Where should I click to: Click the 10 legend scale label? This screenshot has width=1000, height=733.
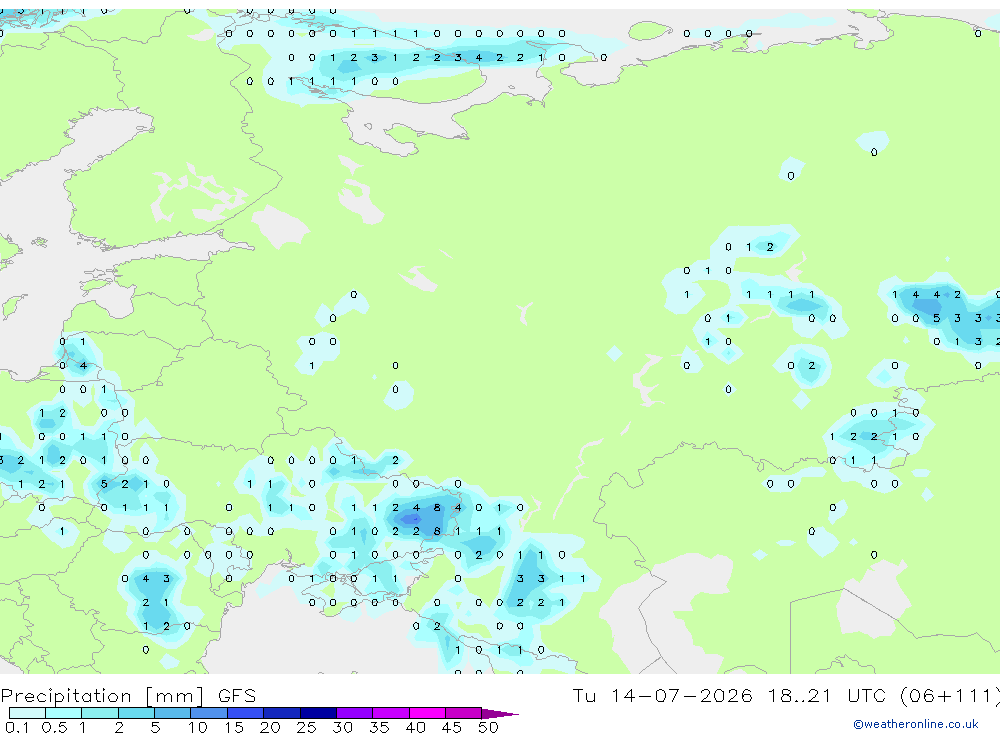click(x=198, y=727)
